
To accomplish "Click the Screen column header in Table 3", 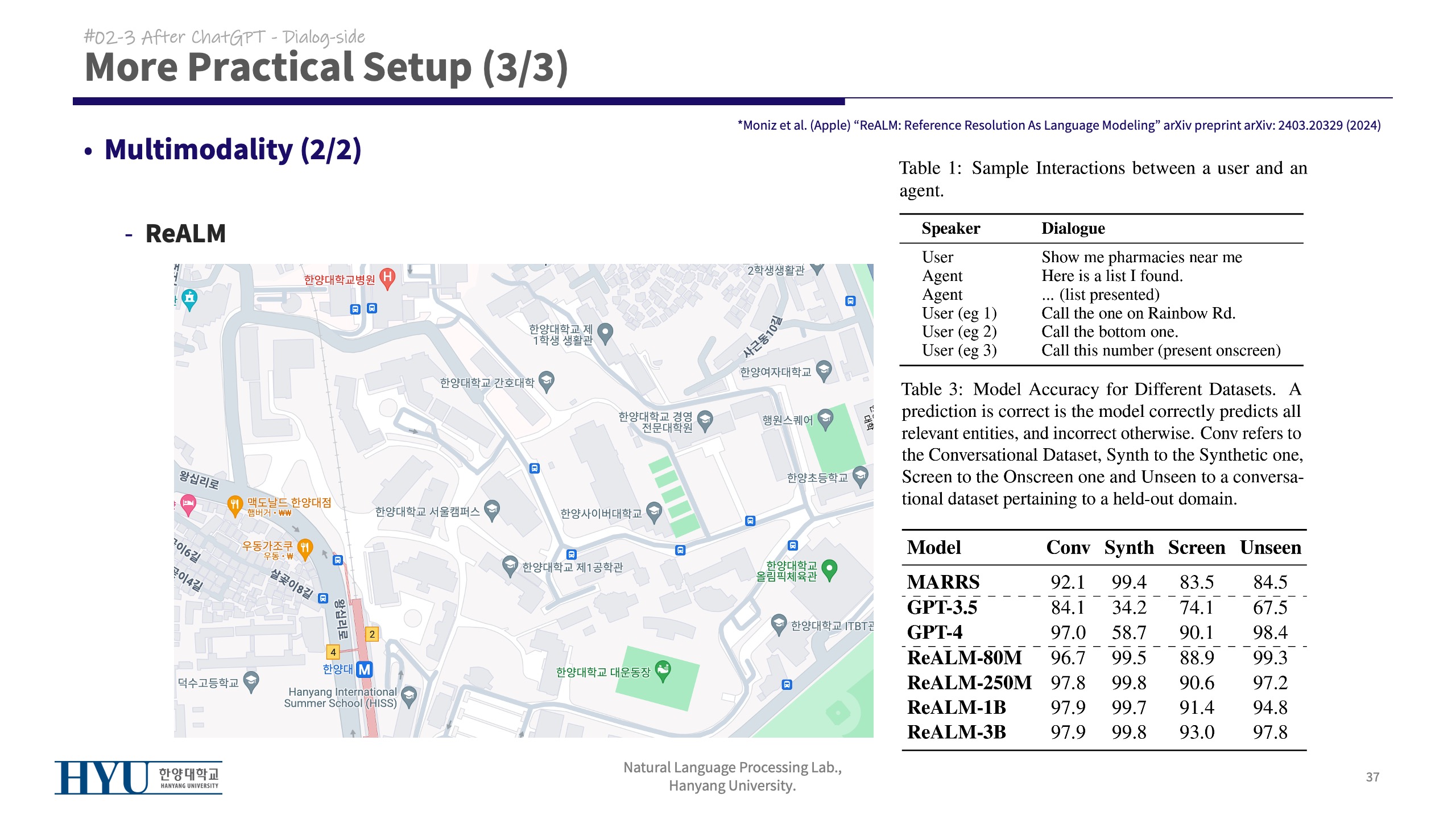I will [x=1196, y=547].
